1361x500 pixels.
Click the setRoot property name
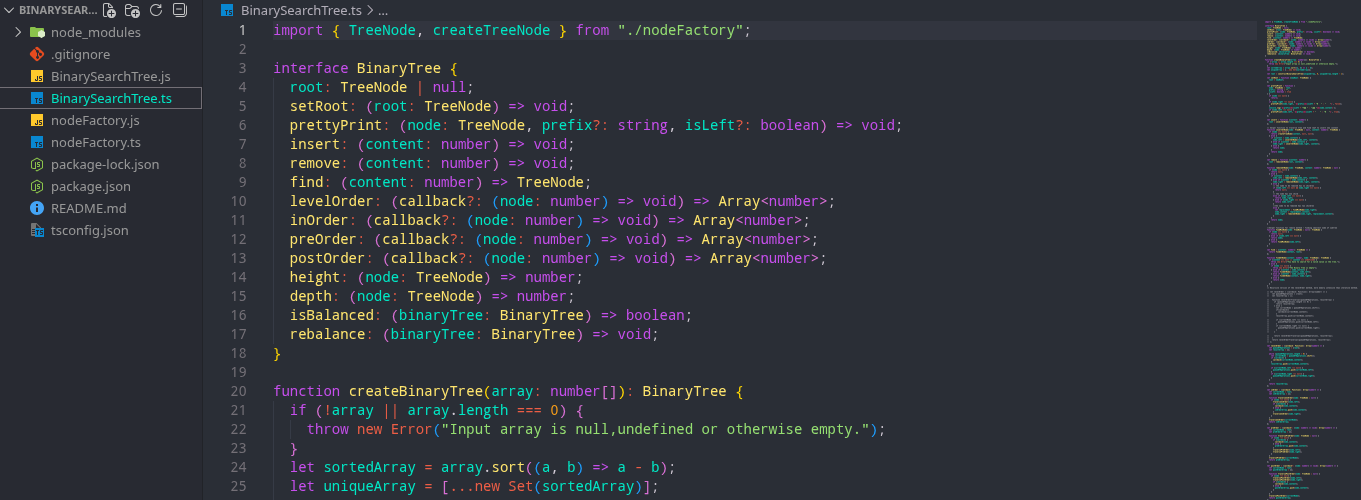[x=319, y=106]
